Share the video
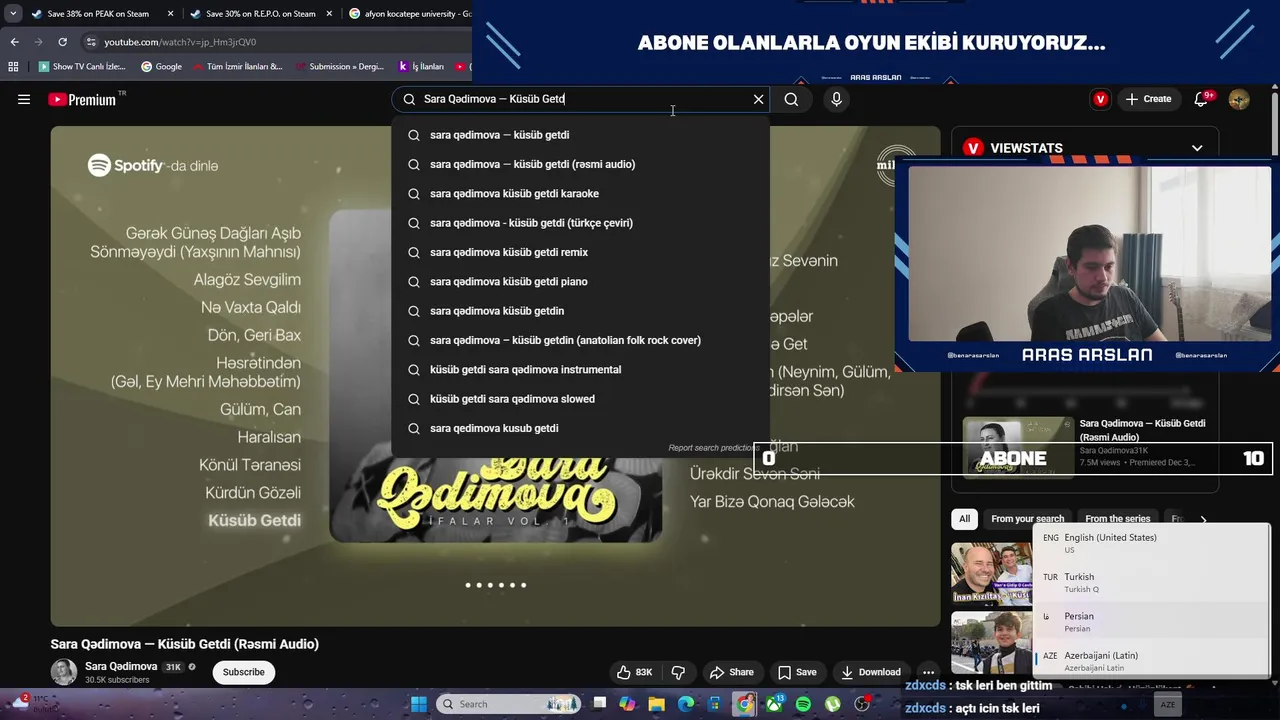 tap(731, 672)
